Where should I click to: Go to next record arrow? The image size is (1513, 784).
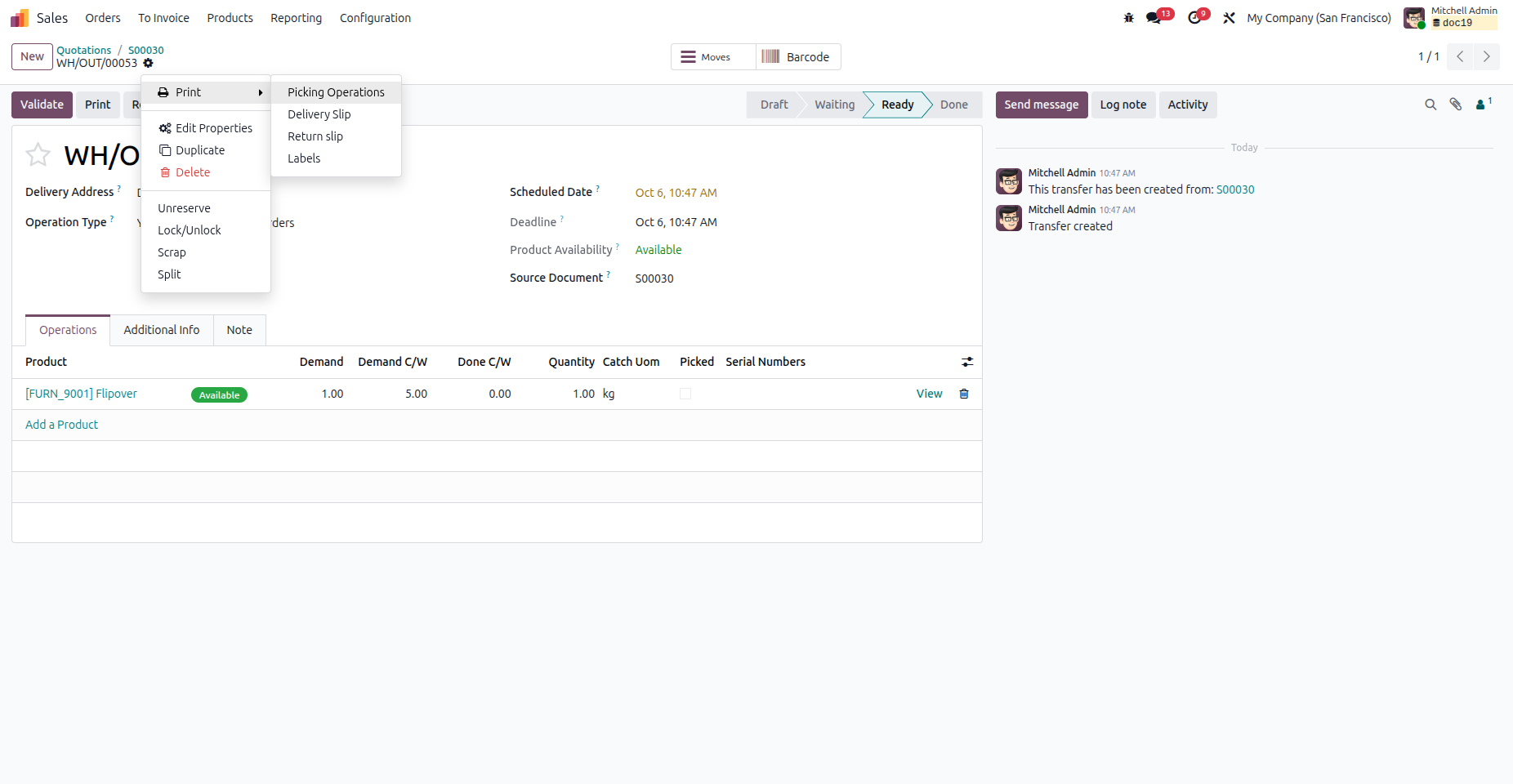click(1487, 56)
